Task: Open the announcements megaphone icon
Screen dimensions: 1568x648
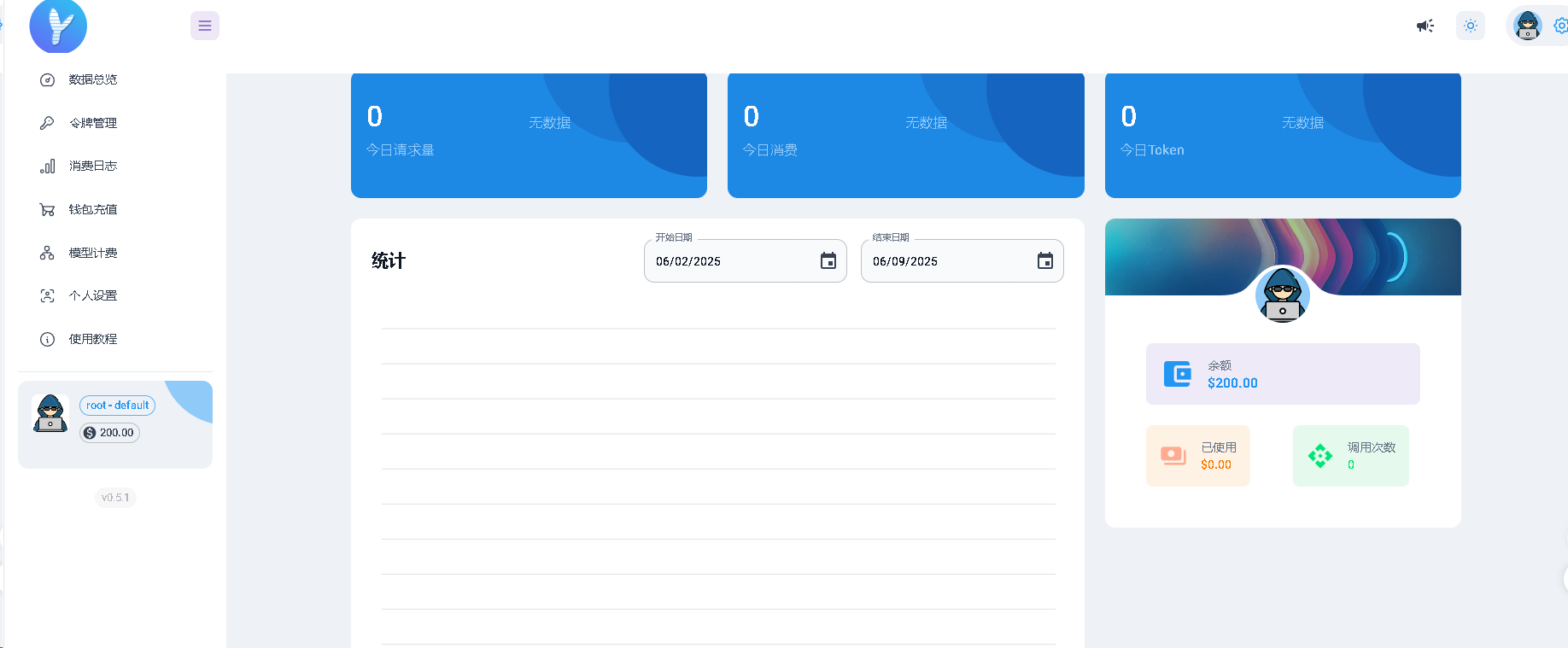Action: click(1425, 26)
